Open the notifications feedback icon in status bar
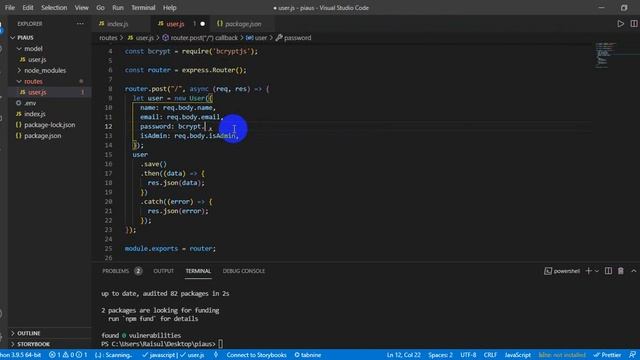The height and width of the screenshot is (360, 640). (632, 355)
